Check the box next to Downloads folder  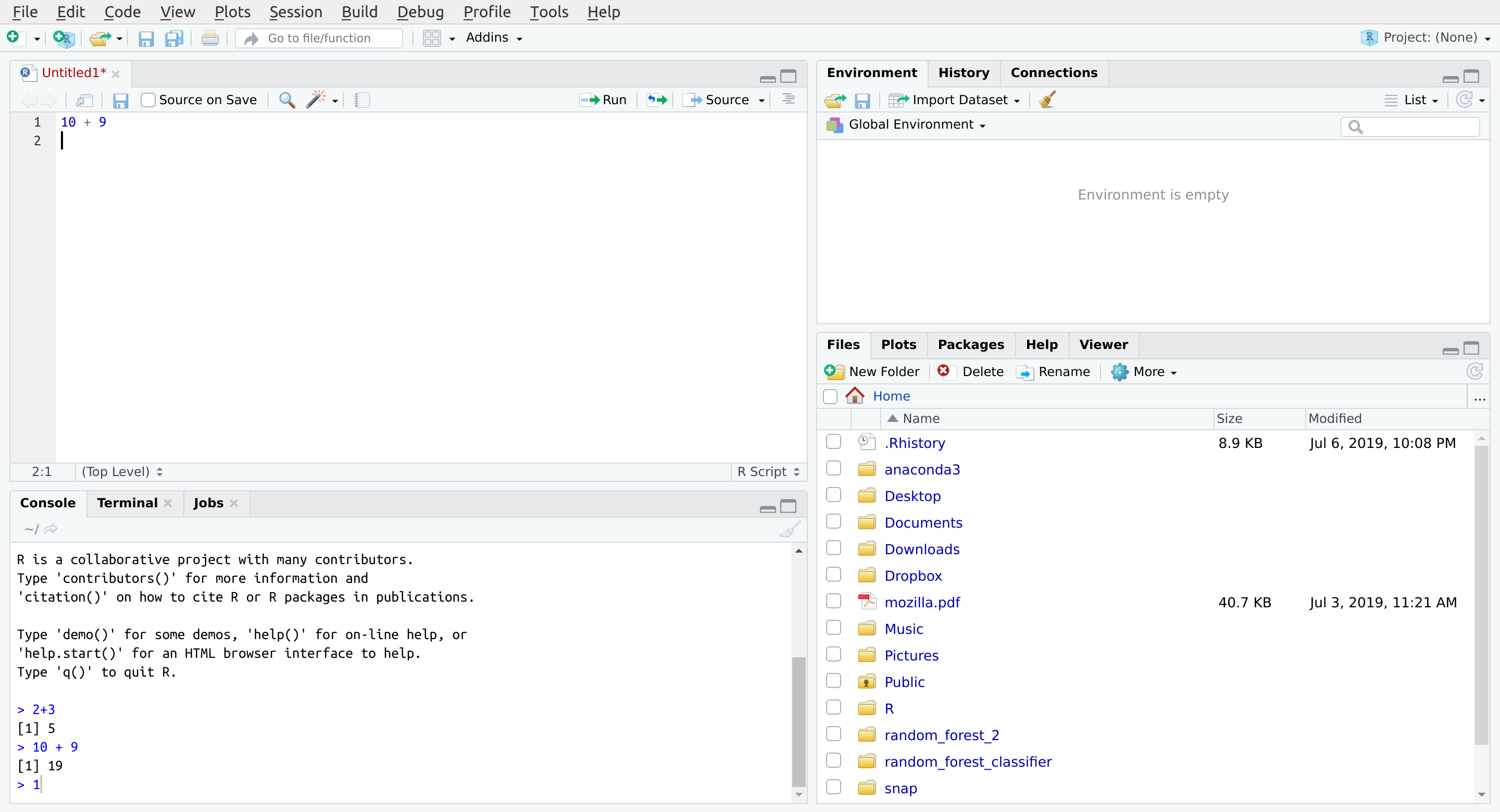tap(833, 548)
